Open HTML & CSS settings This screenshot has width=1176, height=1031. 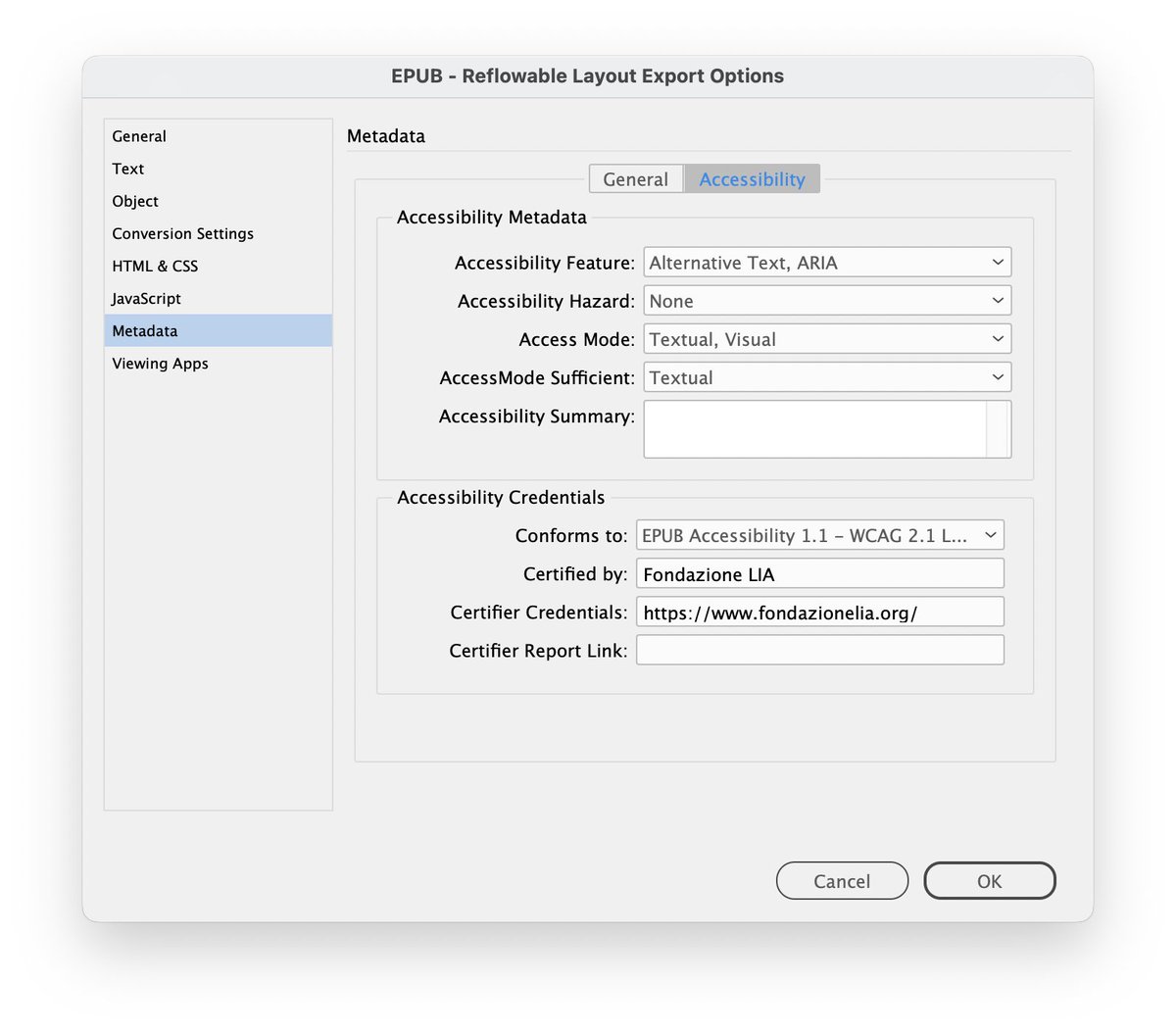218,266
